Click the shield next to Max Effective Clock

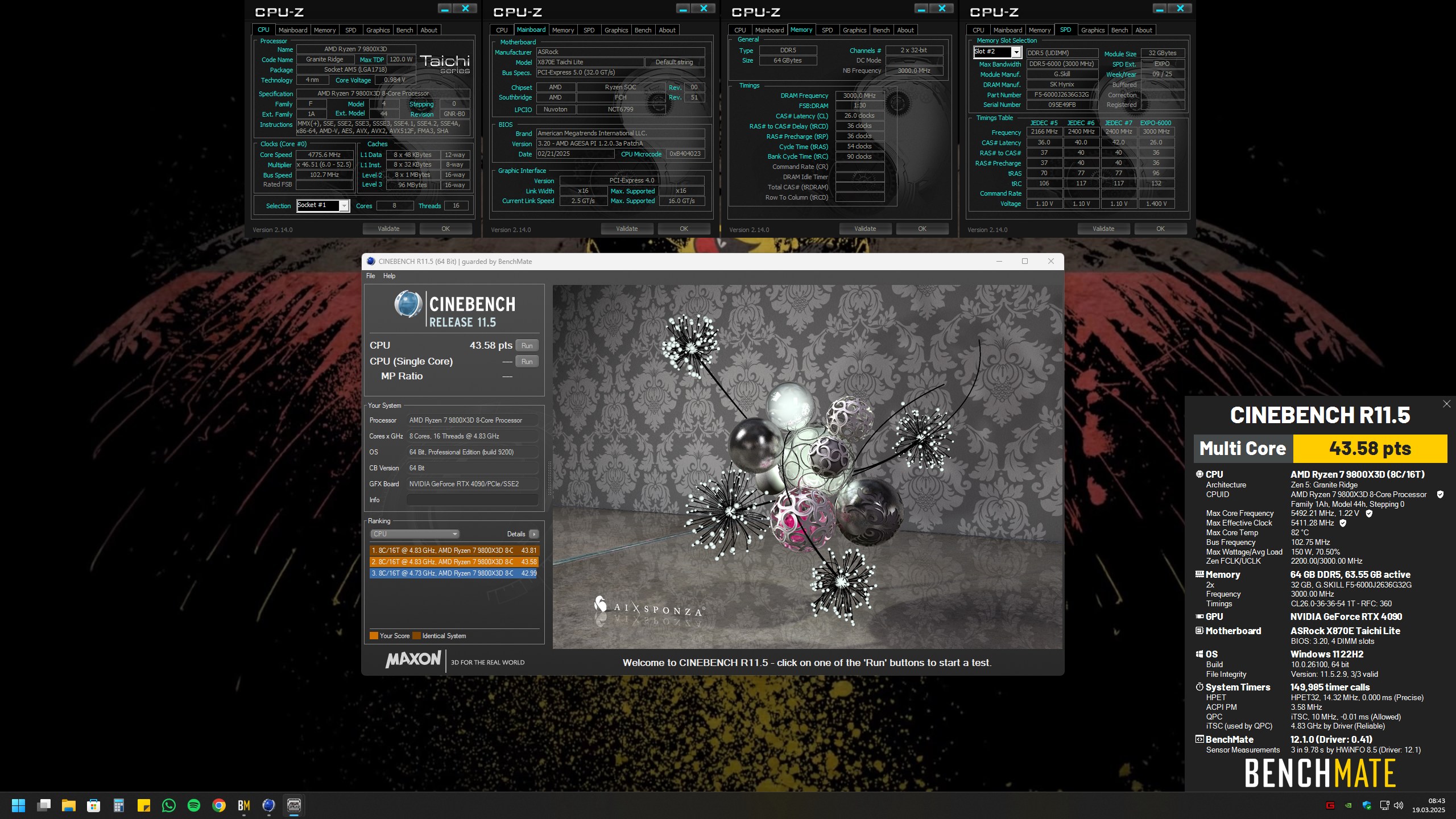[1343, 523]
